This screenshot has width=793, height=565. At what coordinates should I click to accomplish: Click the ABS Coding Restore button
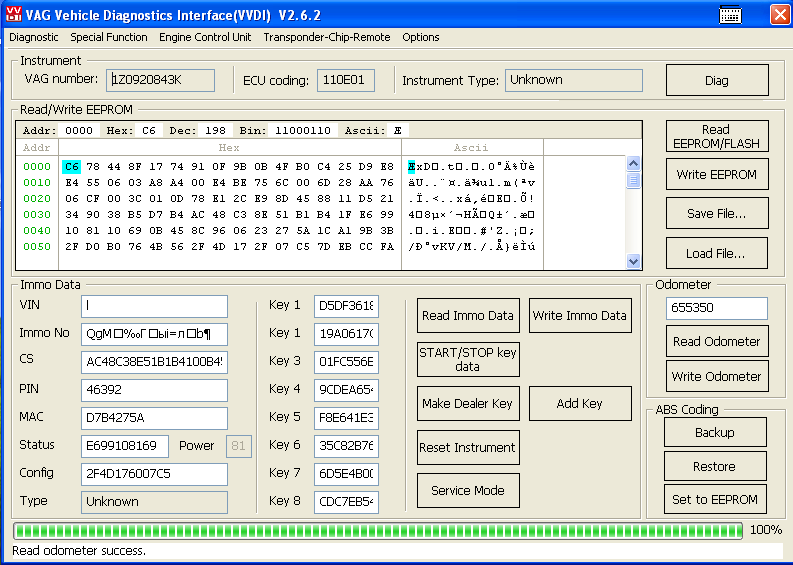pyautogui.click(x=715, y=466)
